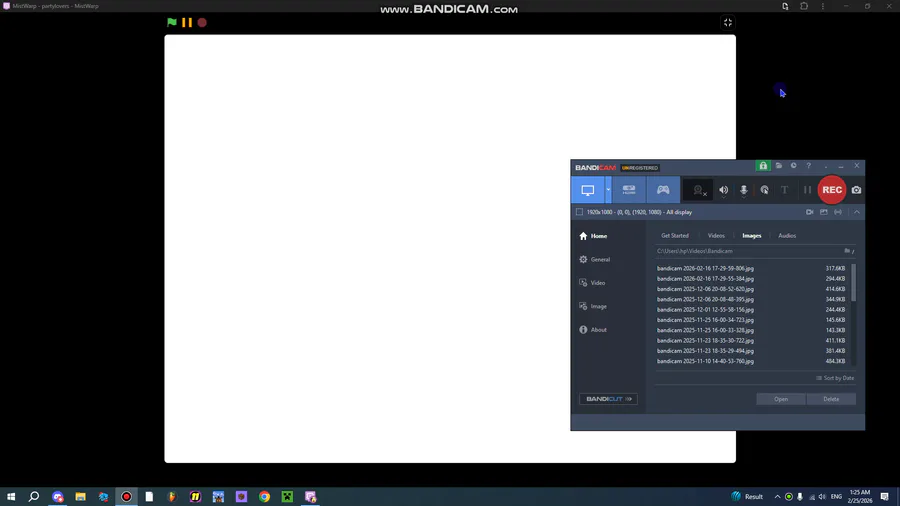Click the Open button
The height and width of the screenshot is (506, 900).
(781, 399)
